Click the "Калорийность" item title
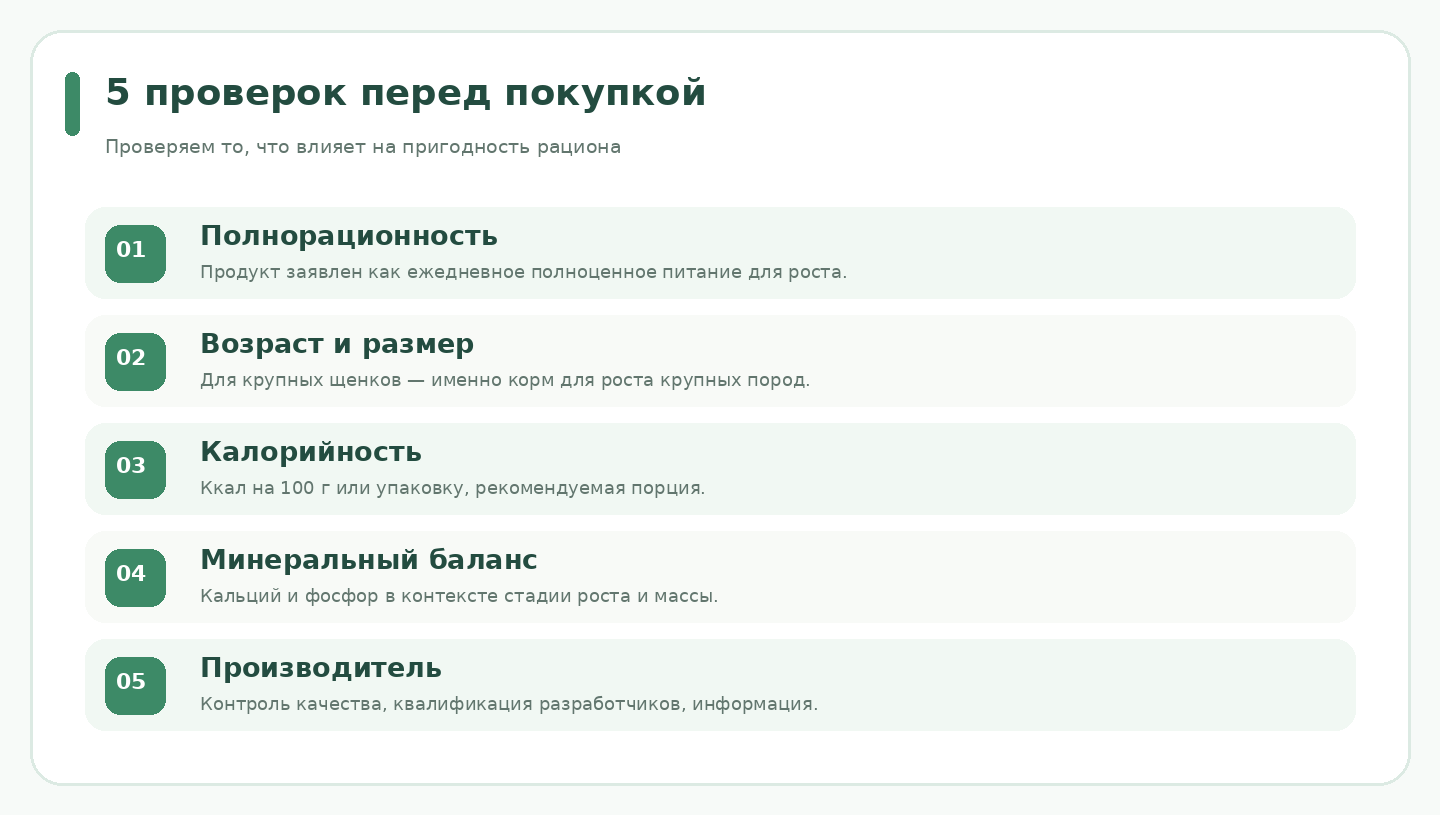Viewport: 1440px width, 815px height. [311, 452]
